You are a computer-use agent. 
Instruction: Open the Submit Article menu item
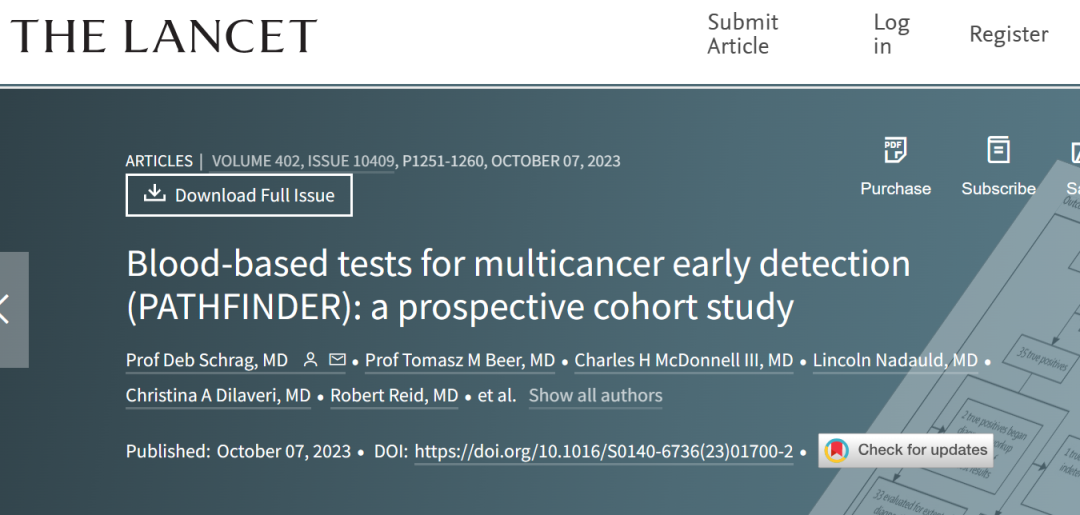[742, 34]
